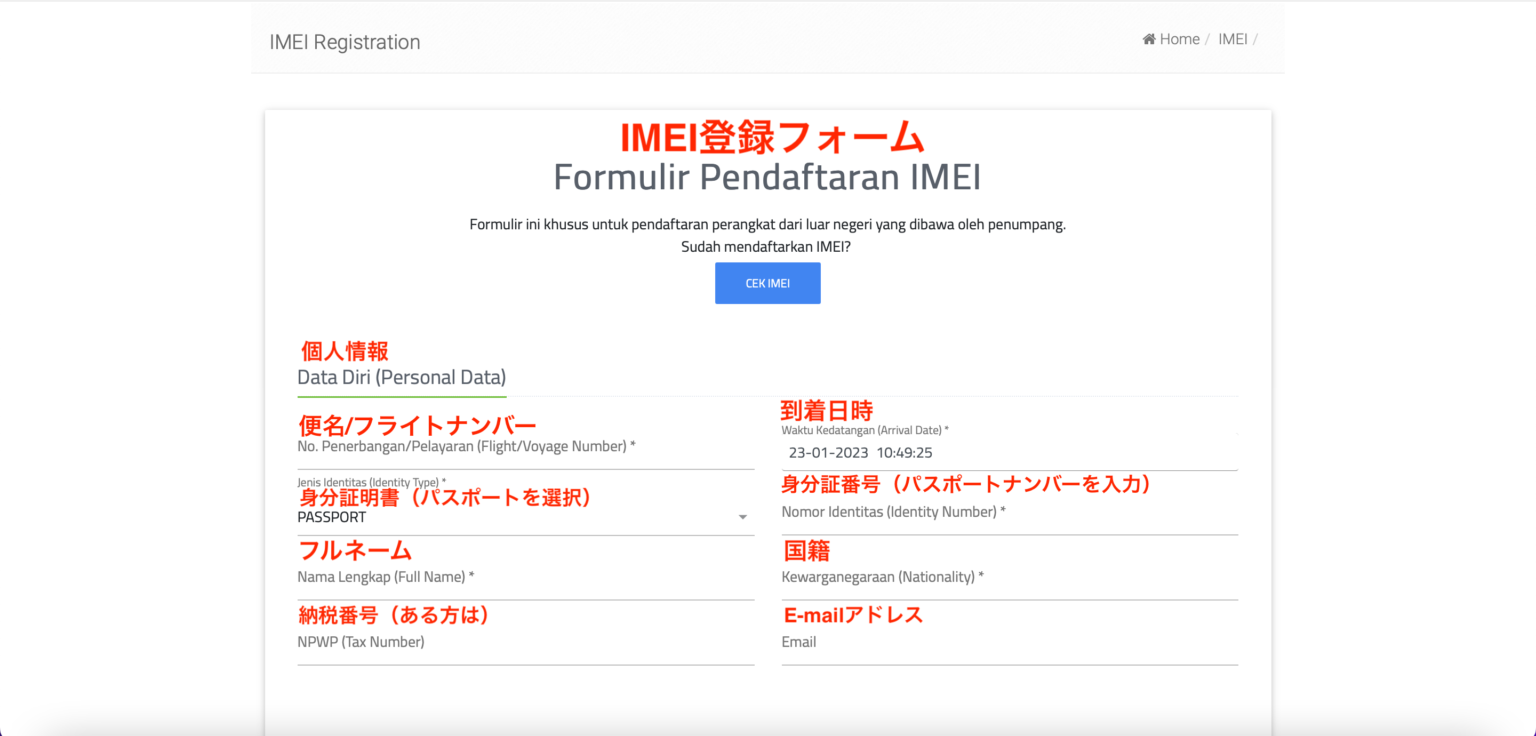Select the IMEI breadcrumb link

(1232, 40)
